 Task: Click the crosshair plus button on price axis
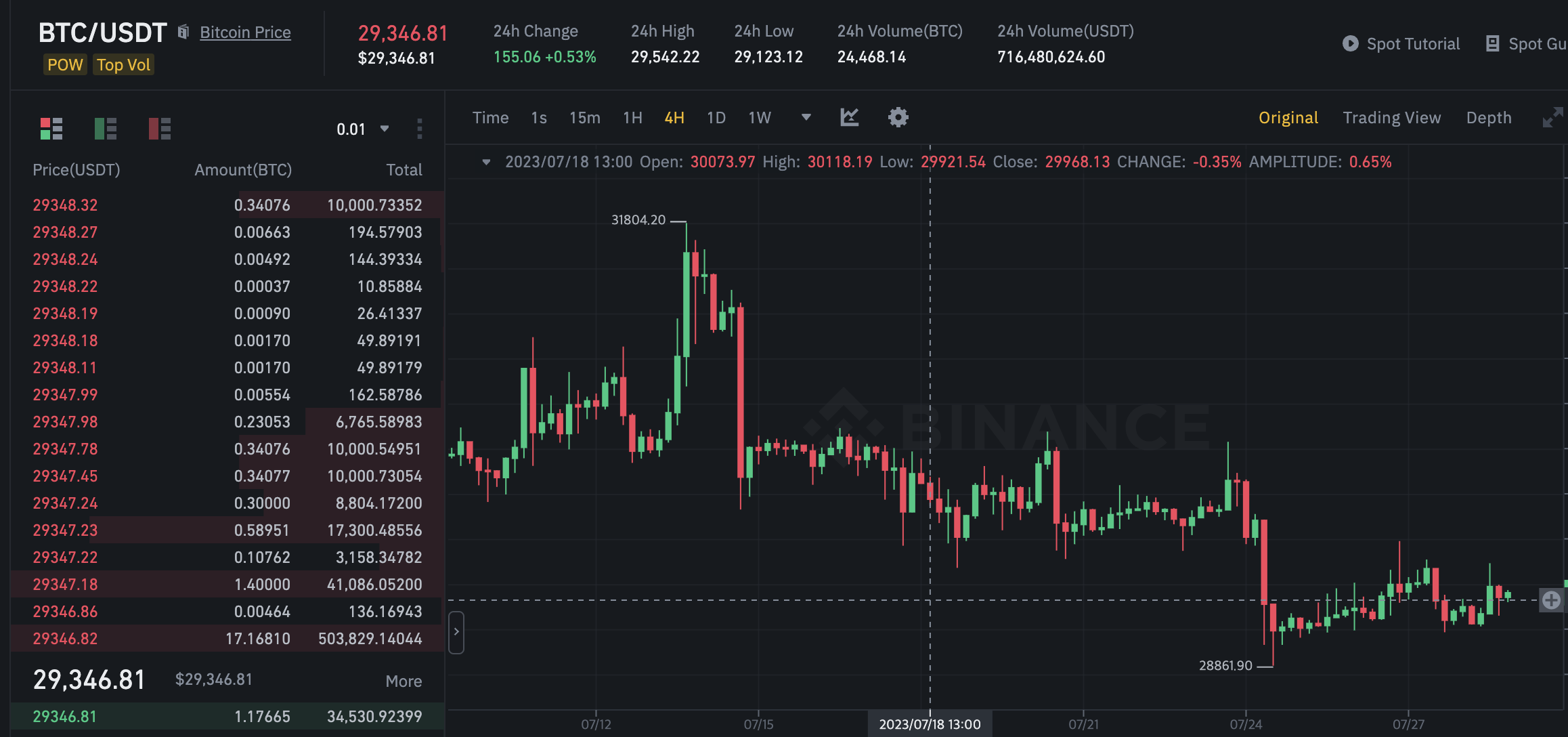click(1551, 599)
